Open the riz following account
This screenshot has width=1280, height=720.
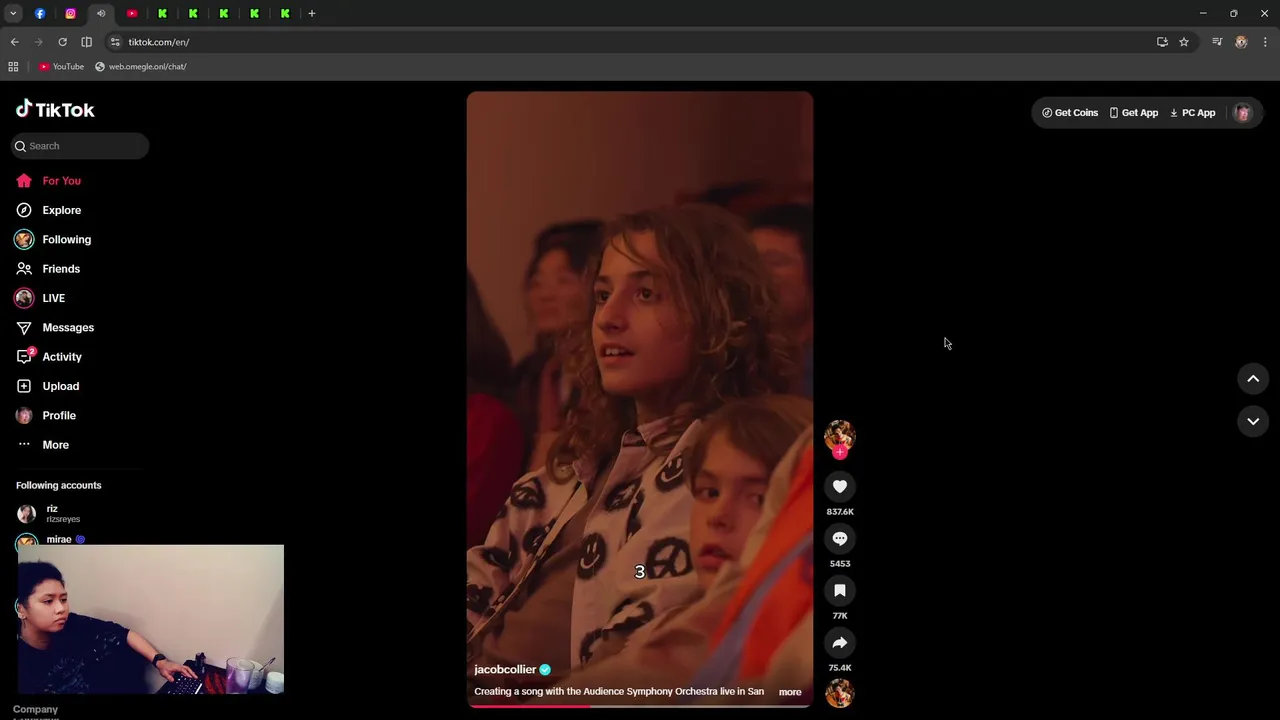(x=50, y=514)
